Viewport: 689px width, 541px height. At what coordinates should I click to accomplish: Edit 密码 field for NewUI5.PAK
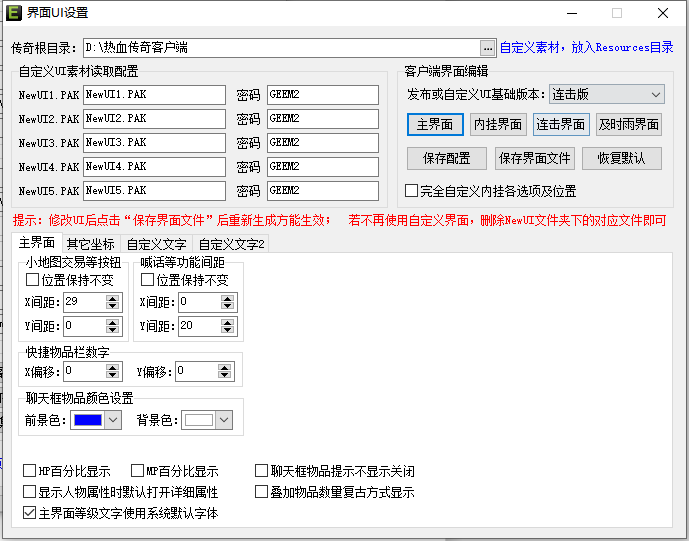pos(323,191)
